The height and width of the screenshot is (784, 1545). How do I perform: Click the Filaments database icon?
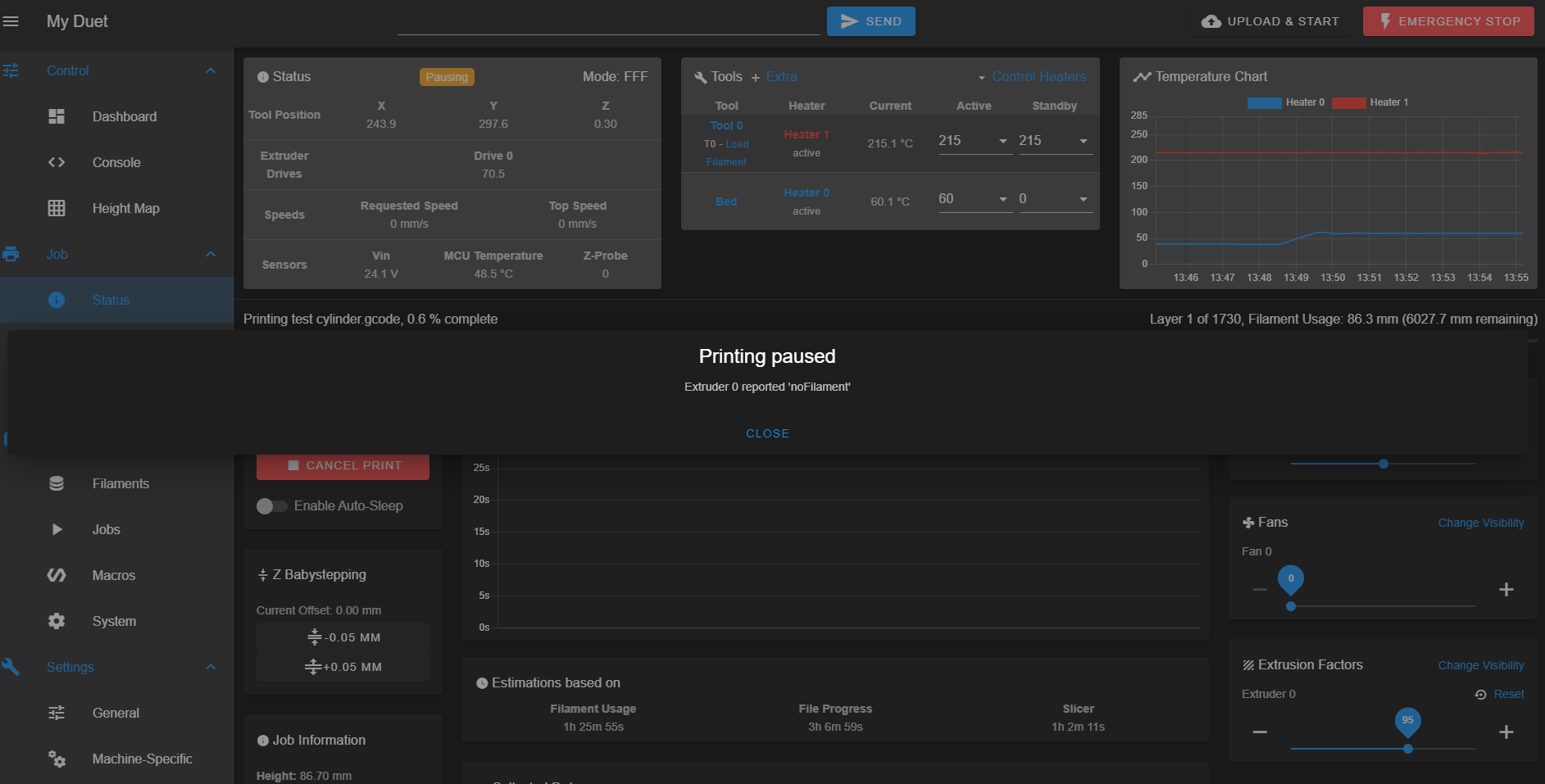coord(57,483)
